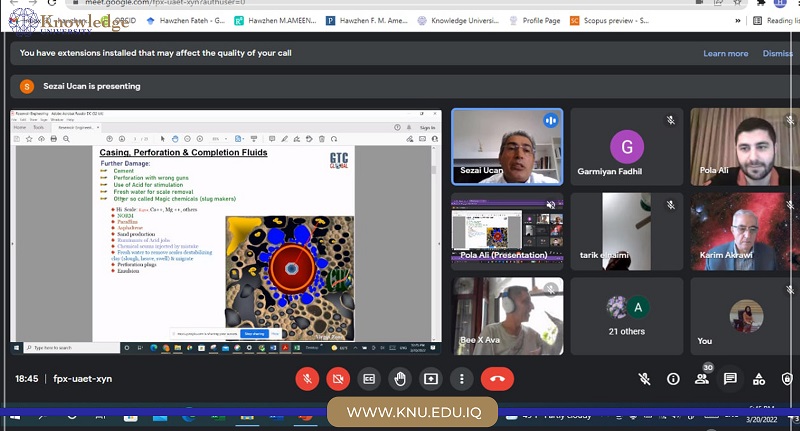Click Learn more in extensions banner

(x=726, y=54)
